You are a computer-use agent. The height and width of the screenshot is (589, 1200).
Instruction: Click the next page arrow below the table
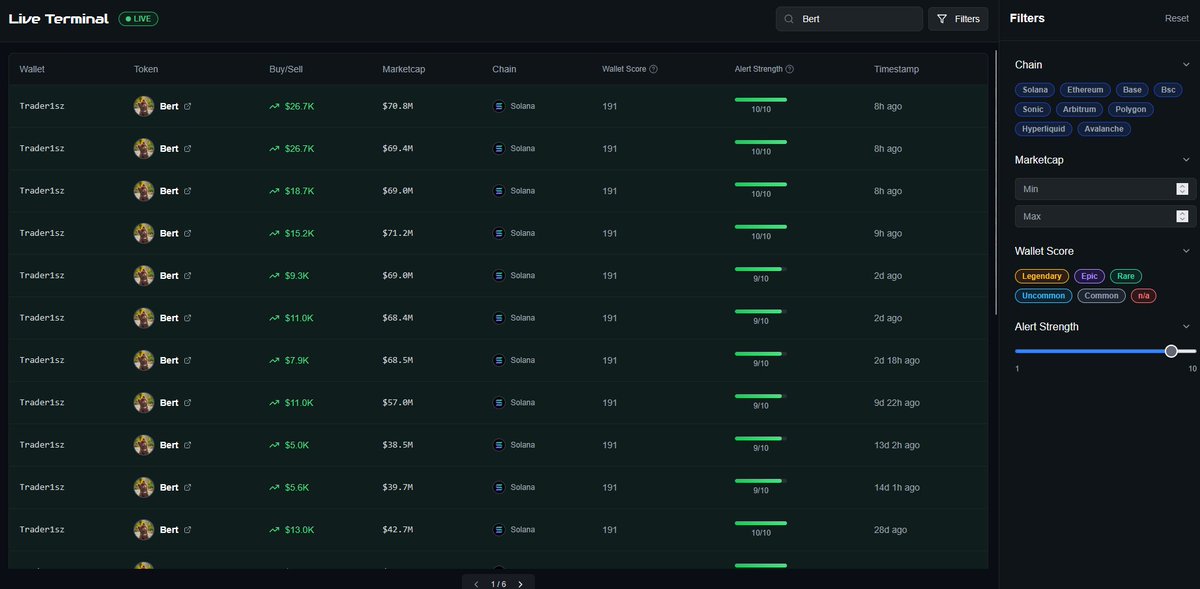(x=520, y=583)
